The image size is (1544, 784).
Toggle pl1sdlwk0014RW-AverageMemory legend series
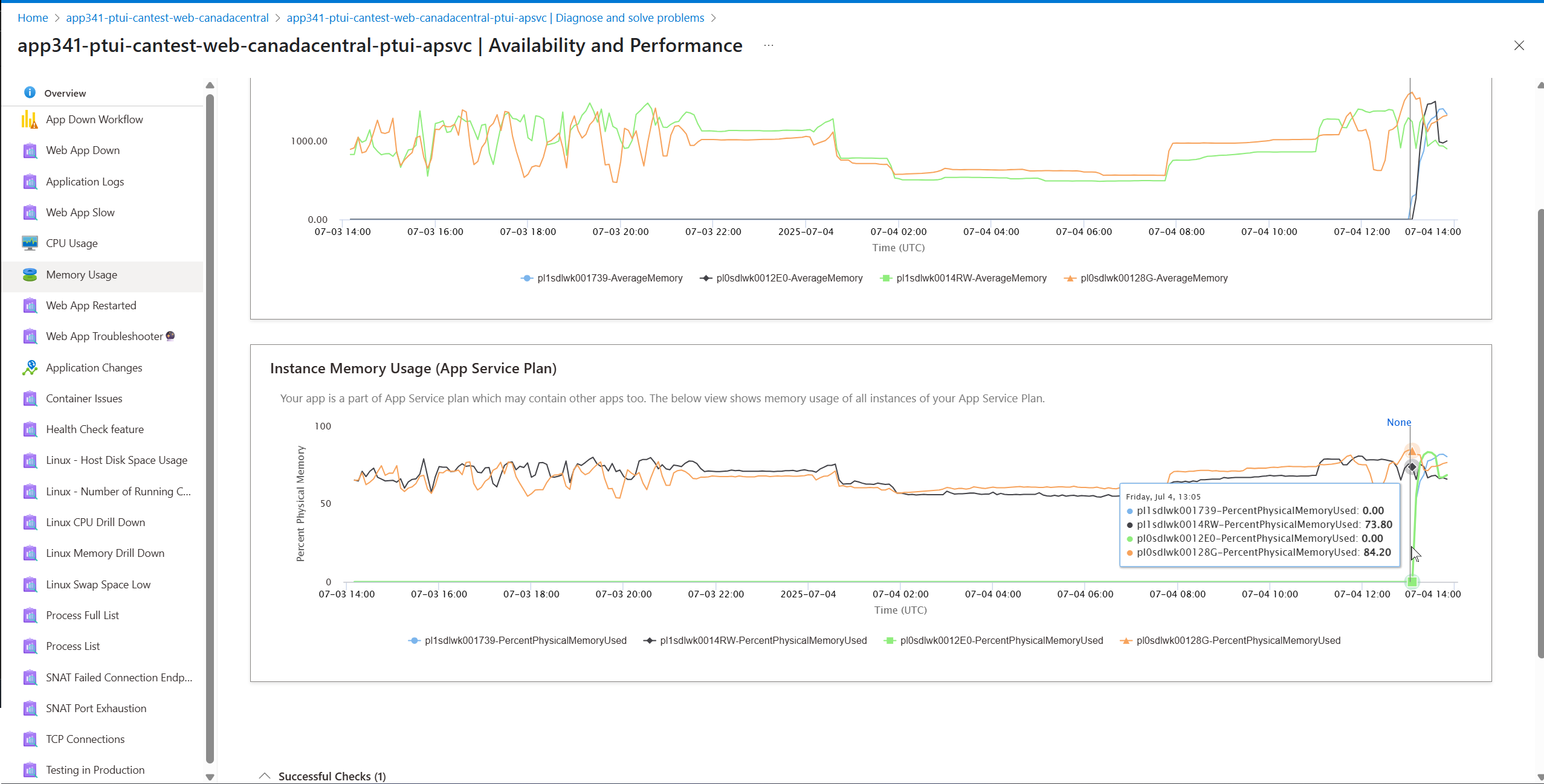click(x=963, y=278)
